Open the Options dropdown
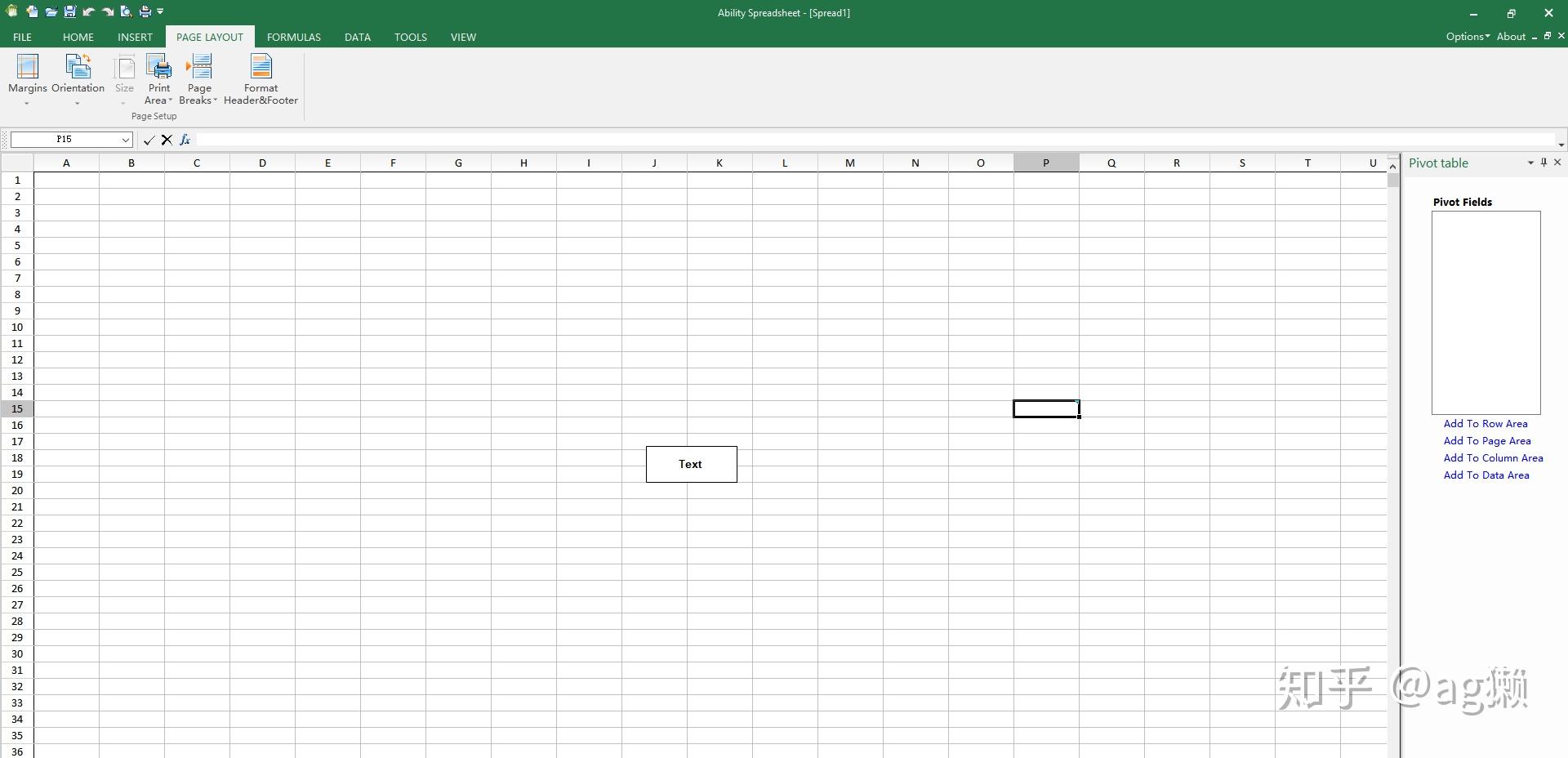Image resolution: width=1568 pixels, height=758 pixels. (x=1468, y=36)
